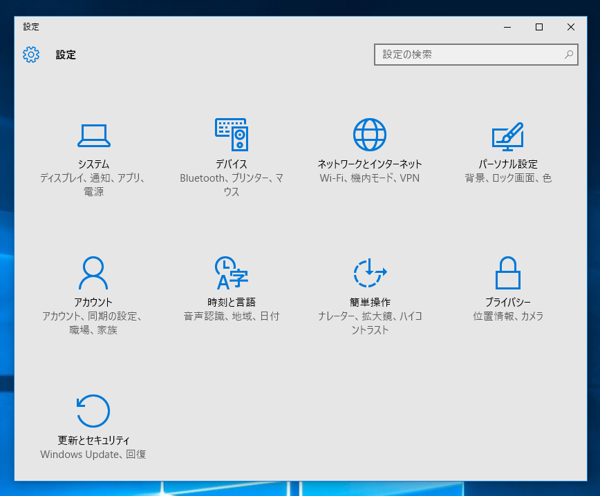Screen dimensions: 600x496
Task: Minimize the 設定 window
Action: (x=507, y=27)
